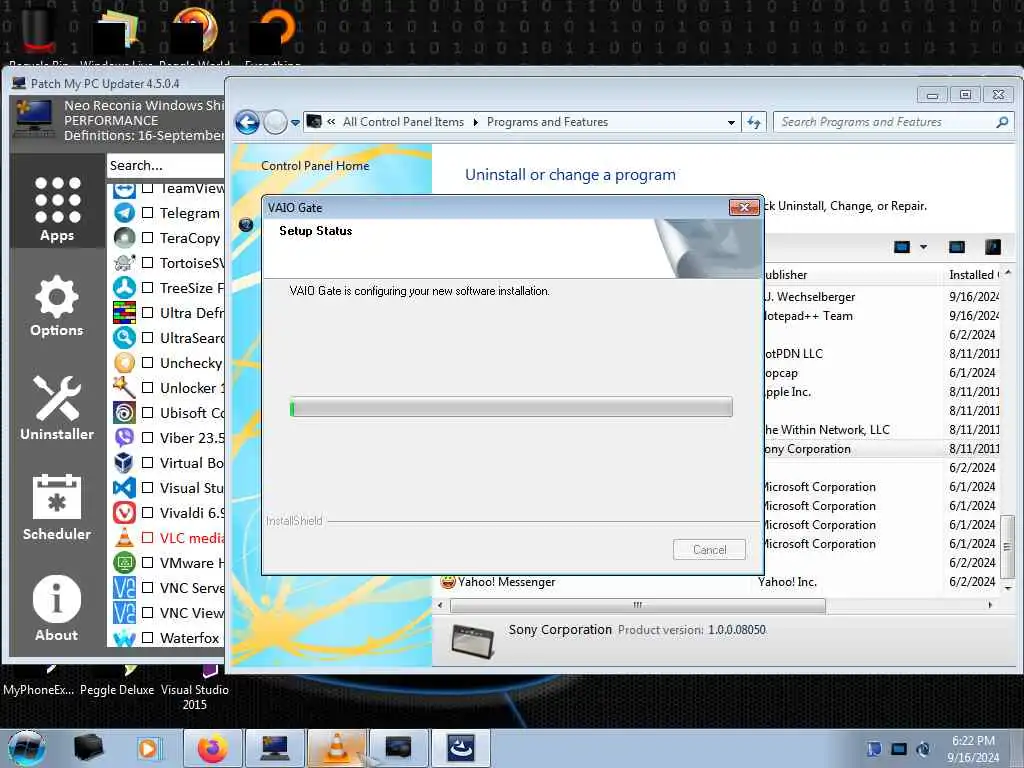Click the Visual Studio Code icon

tap(124, 488)
